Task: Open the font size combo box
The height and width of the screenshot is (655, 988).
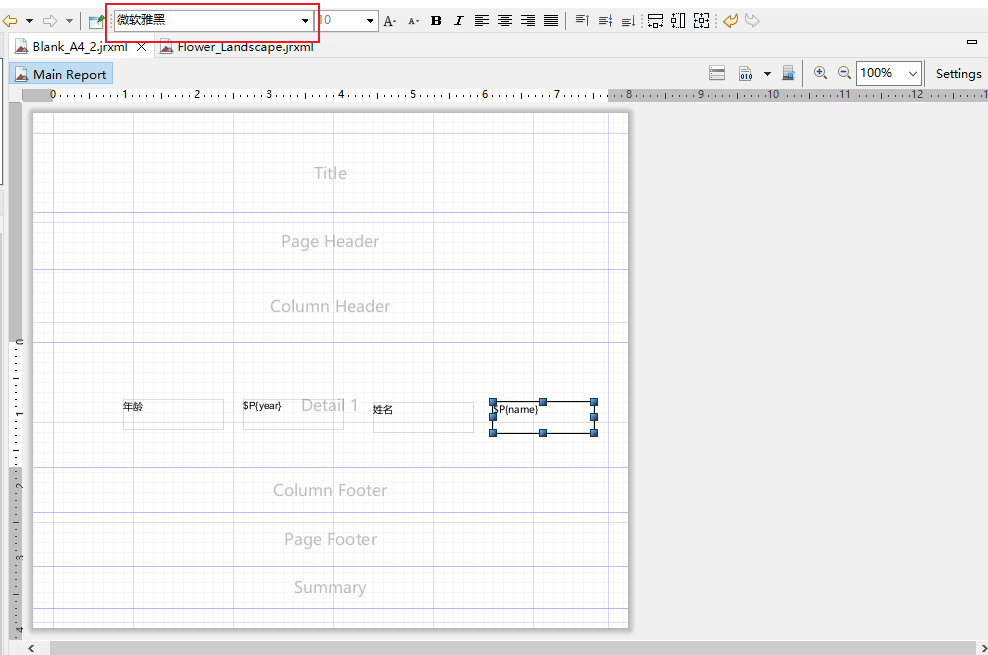Action: point(347,20)
